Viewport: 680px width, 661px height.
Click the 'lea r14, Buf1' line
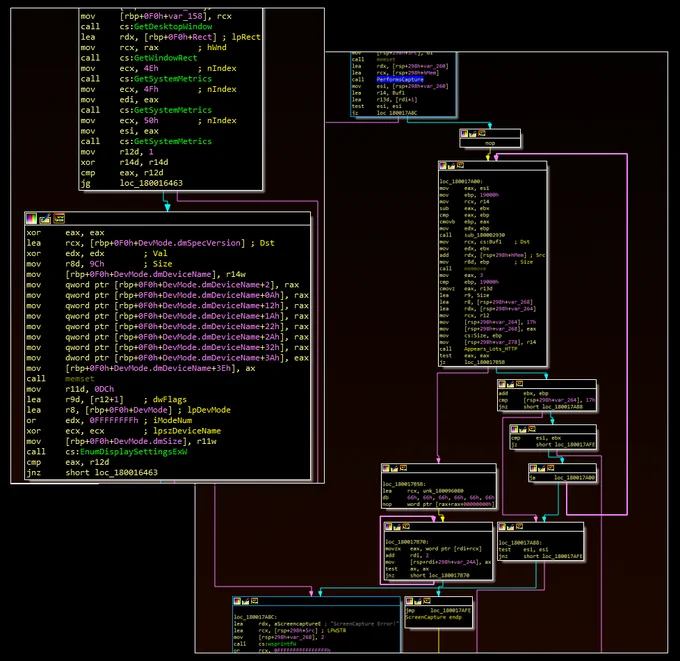[x=378, y=93]
